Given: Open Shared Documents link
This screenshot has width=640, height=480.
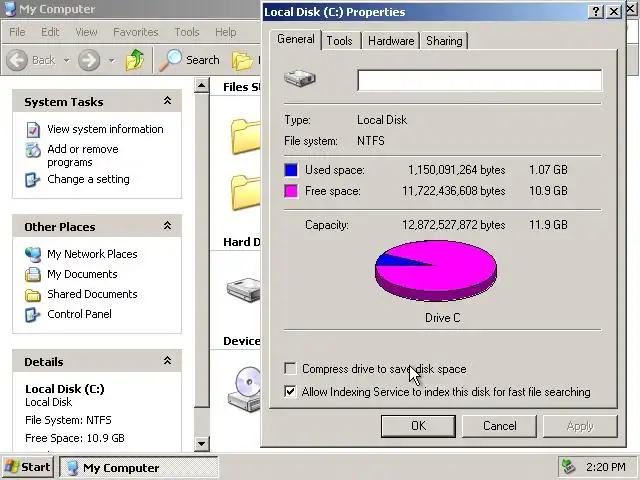Looking at the screenshot, I should coord(92,294).
